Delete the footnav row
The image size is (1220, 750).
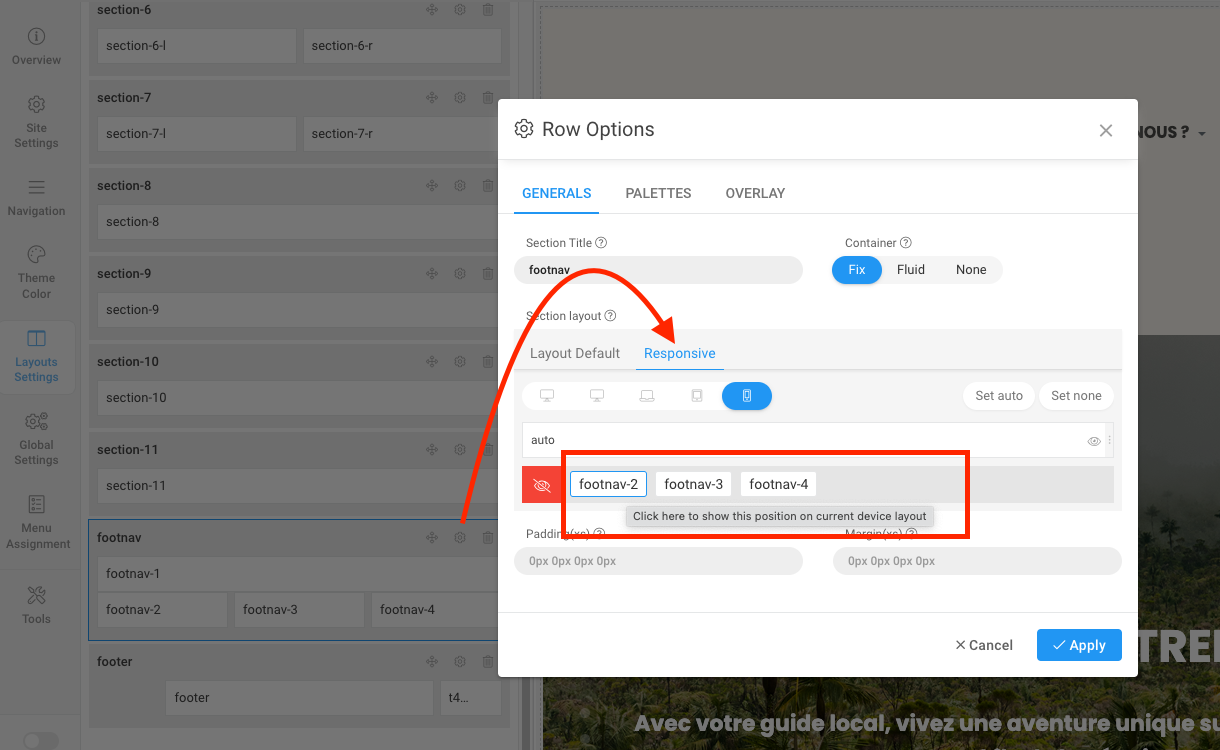[x=488, y=538]
